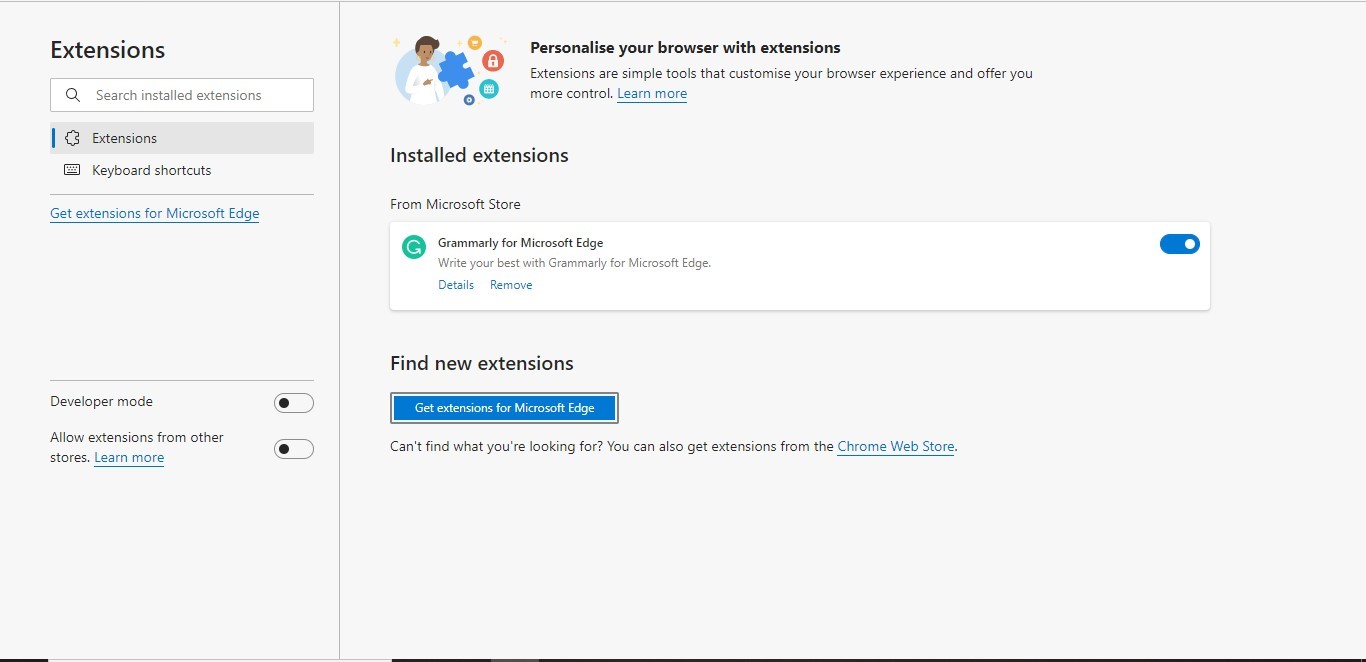1366x662 pixels.
Task: Click the Find new extensions heading
Action: click(x=482, y=363)
